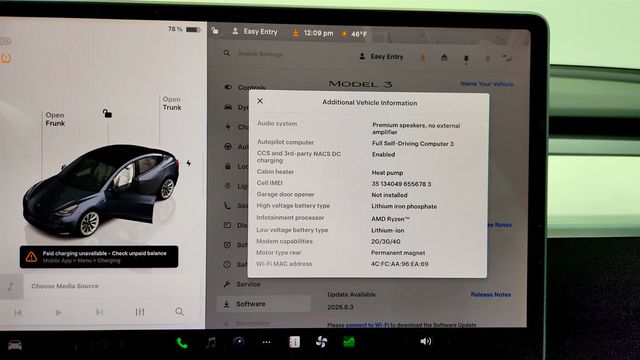This screenshot has height=360, width=640.
Task: Close the Additional Vehicle Information dialog
Action: 260,101
